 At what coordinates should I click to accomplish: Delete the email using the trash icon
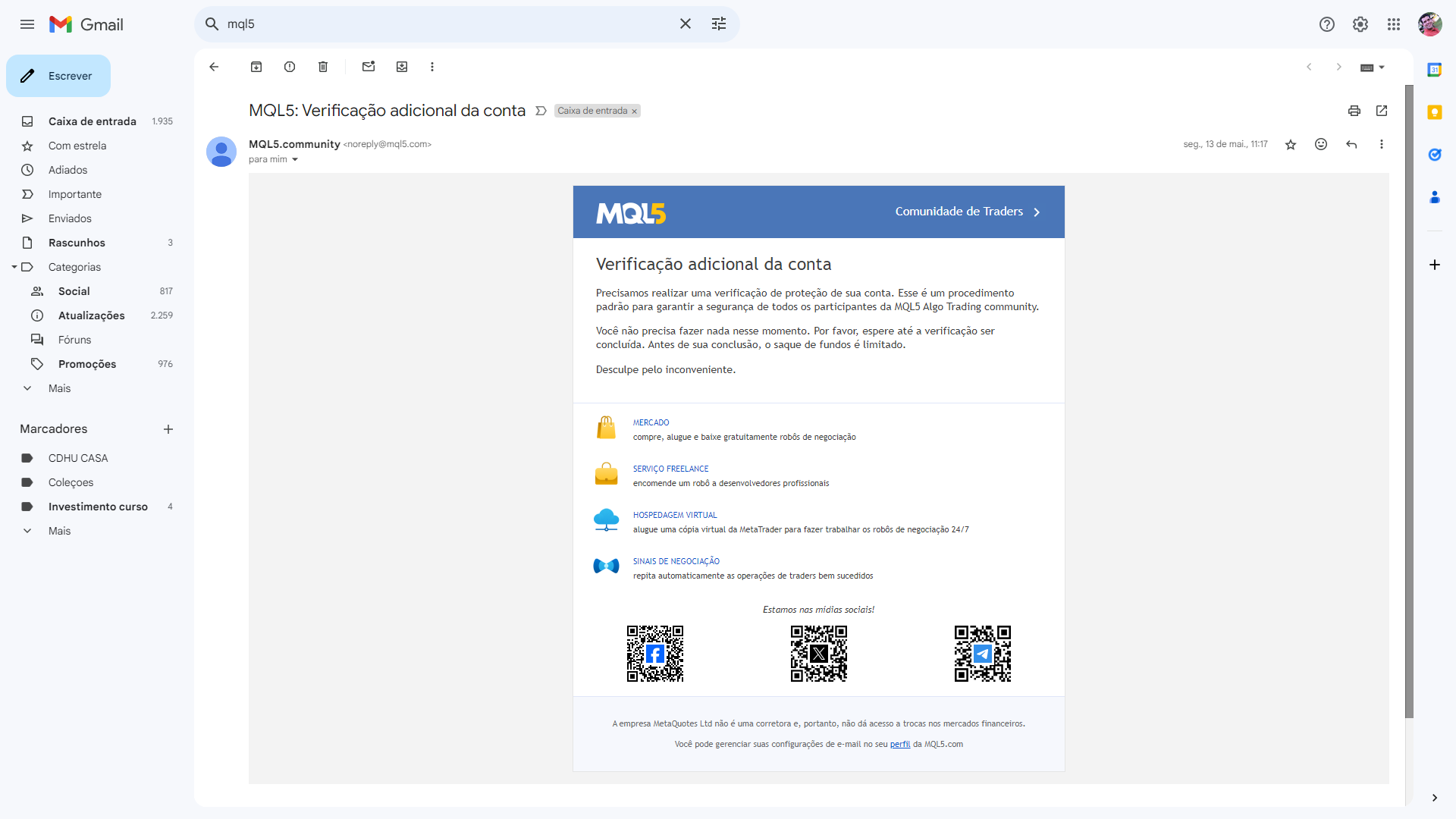click(x=323, y=67)
